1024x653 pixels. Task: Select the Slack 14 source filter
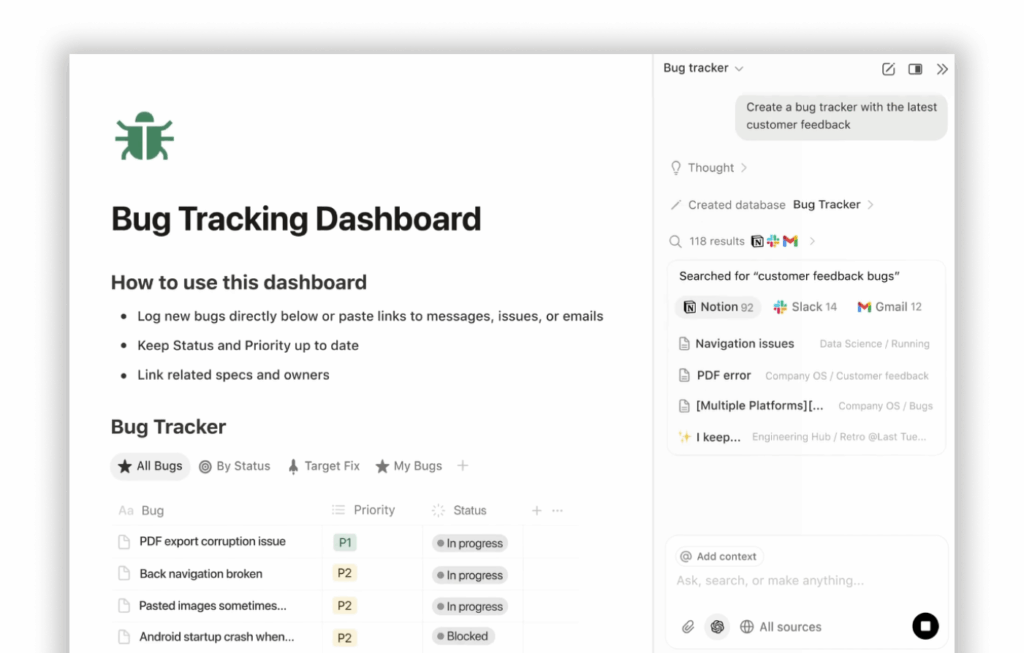[x=805, y=307]
